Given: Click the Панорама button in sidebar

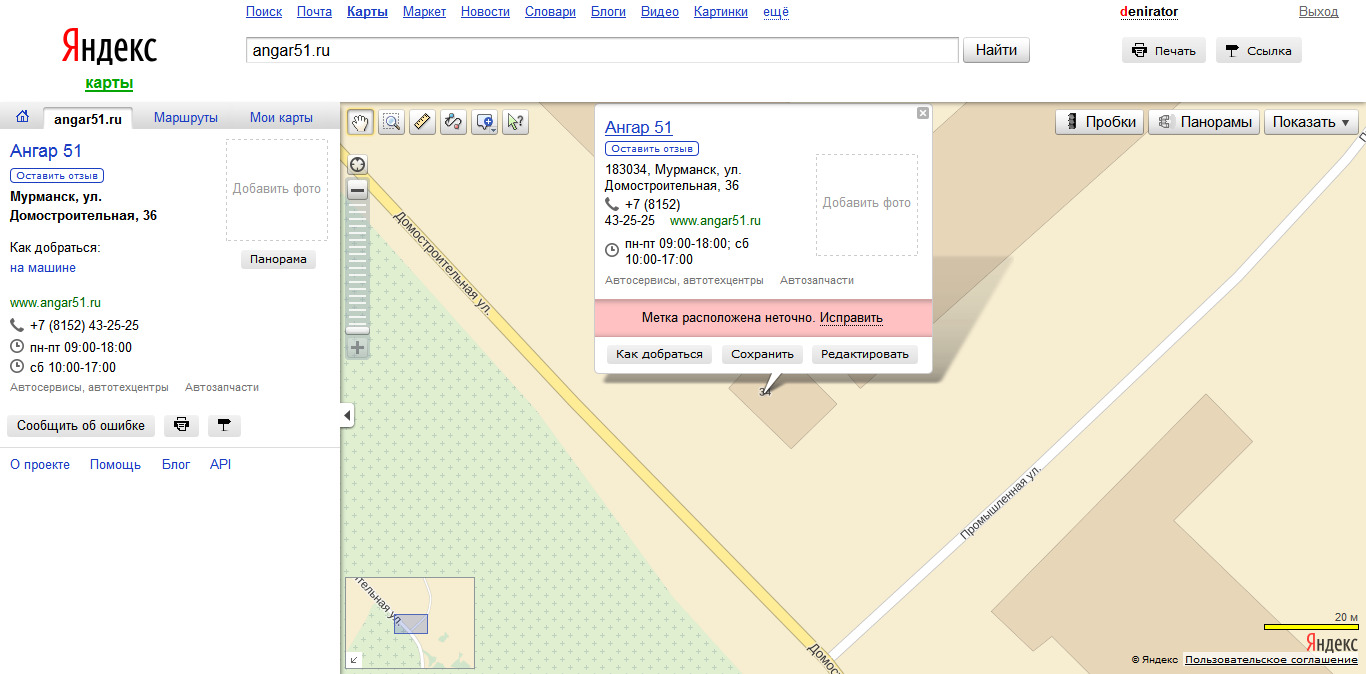Looking at the screenshot, I should coord(278,259).
